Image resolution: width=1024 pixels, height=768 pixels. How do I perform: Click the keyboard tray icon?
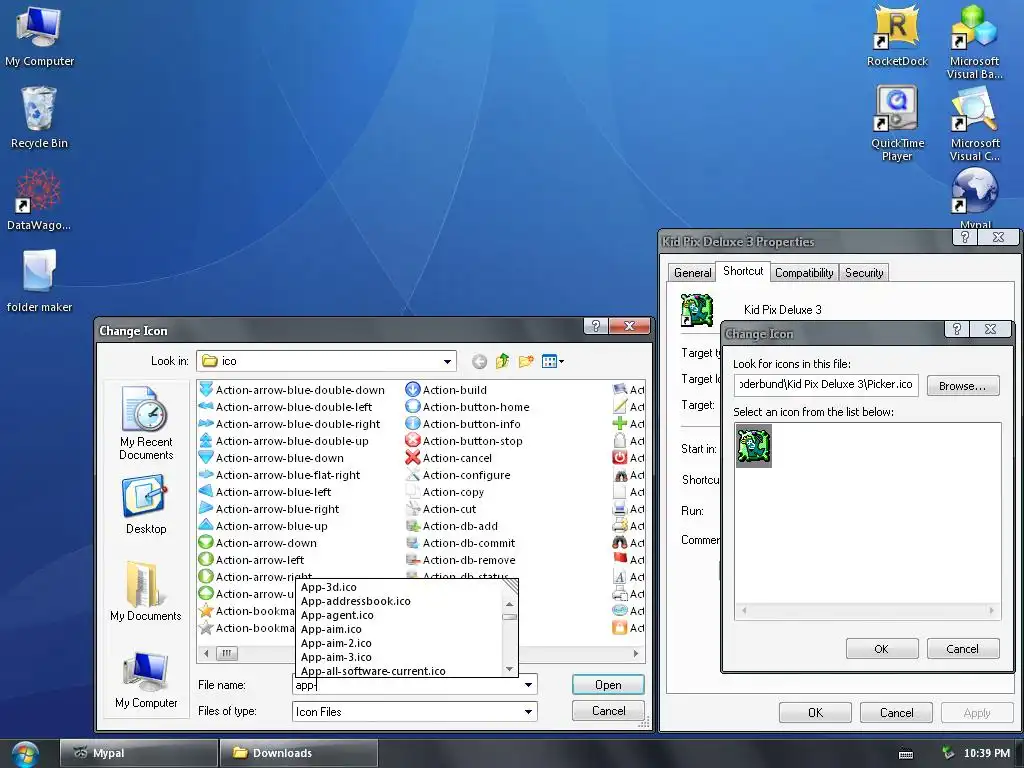(906, 754)
